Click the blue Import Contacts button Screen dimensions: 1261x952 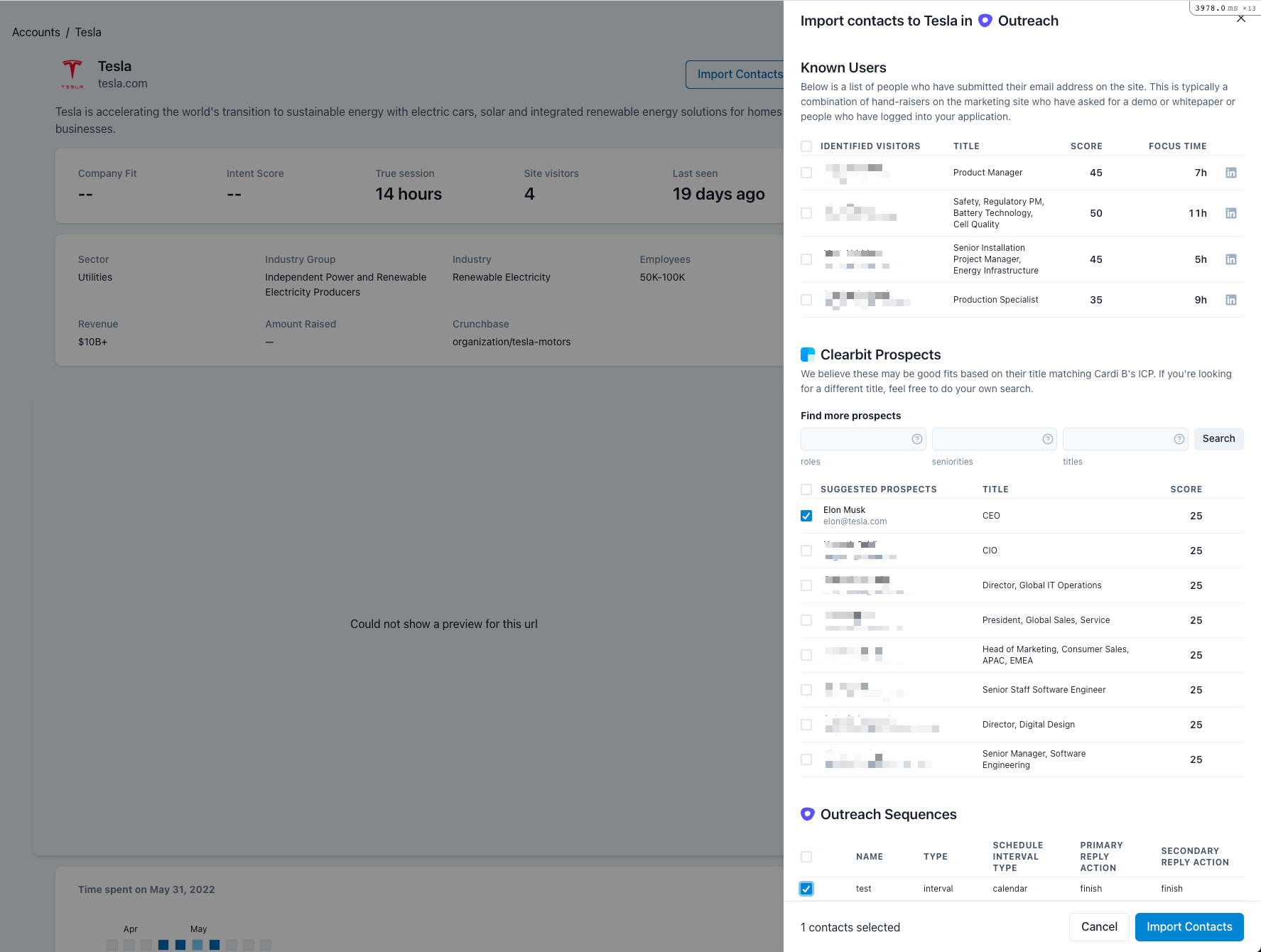(1189, 927)
